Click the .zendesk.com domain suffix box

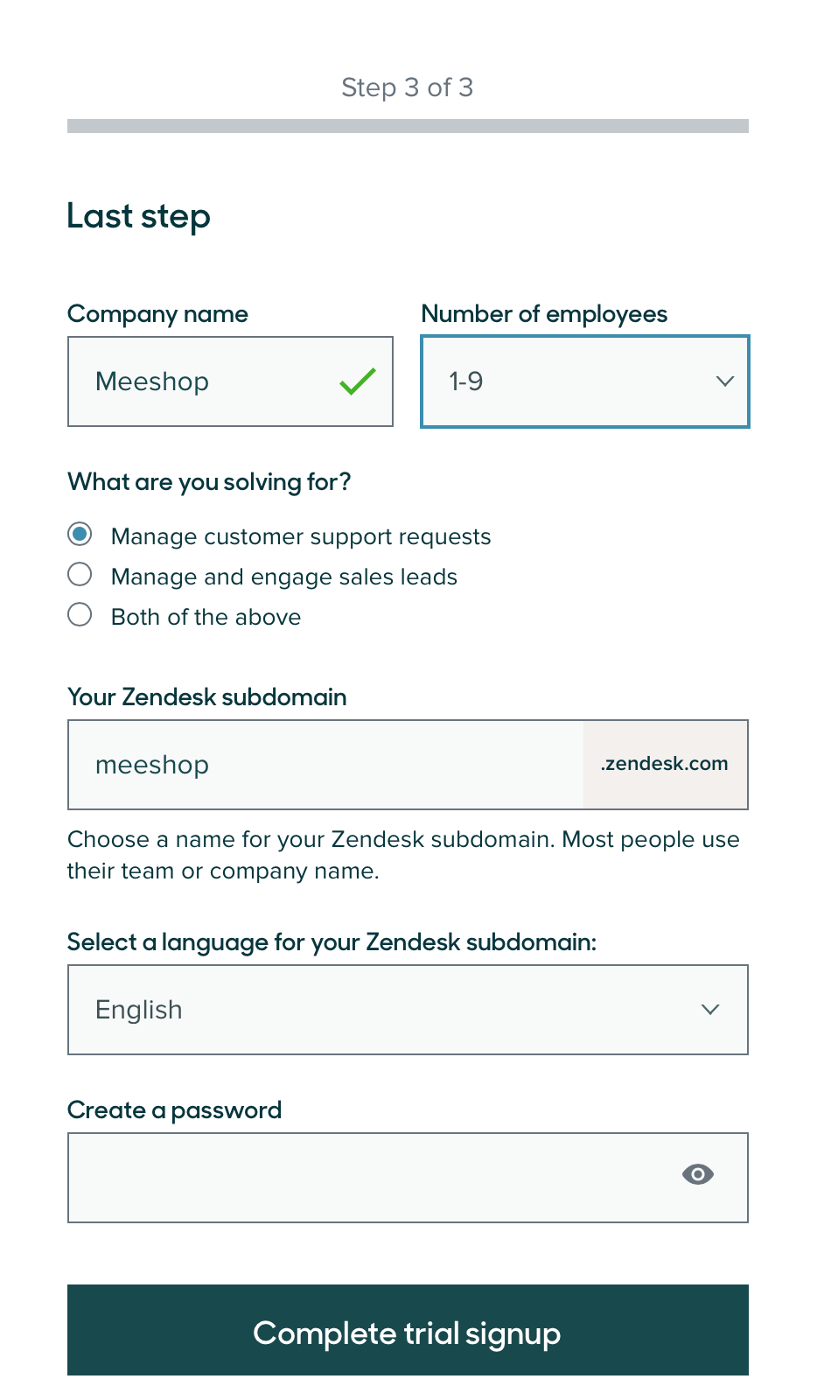pos(665,764)
